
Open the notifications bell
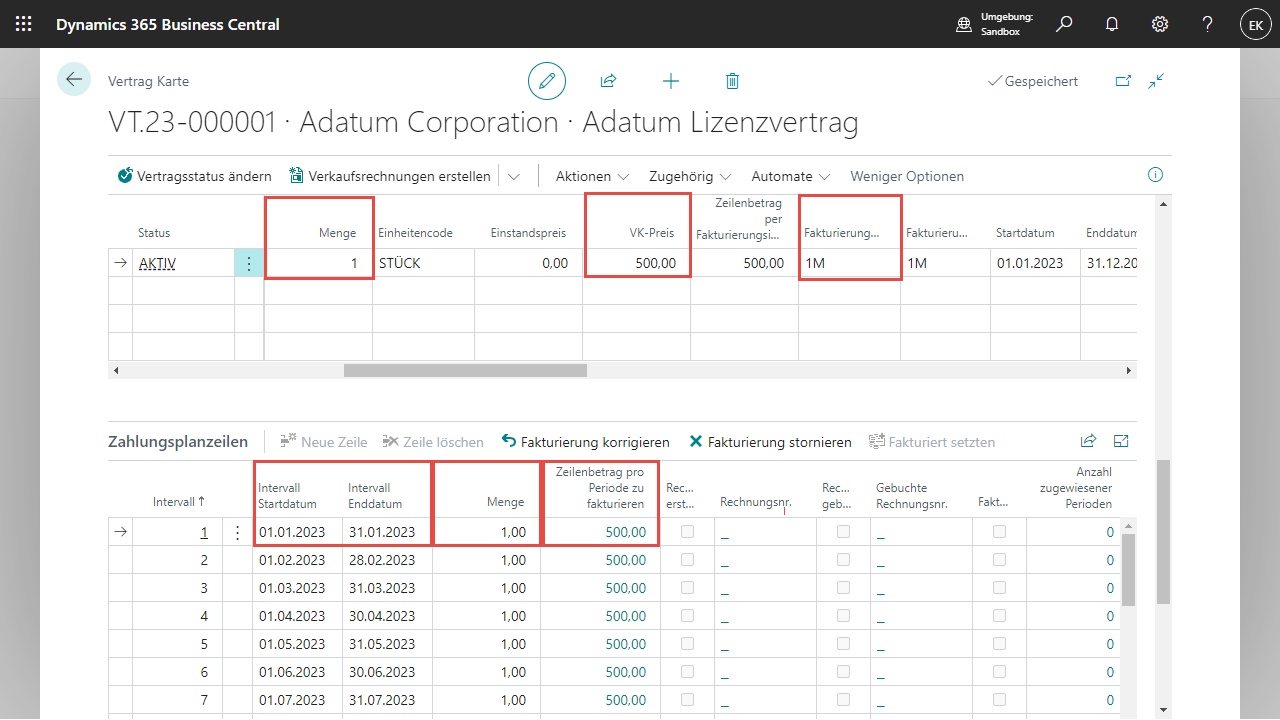click(1112, 24)
